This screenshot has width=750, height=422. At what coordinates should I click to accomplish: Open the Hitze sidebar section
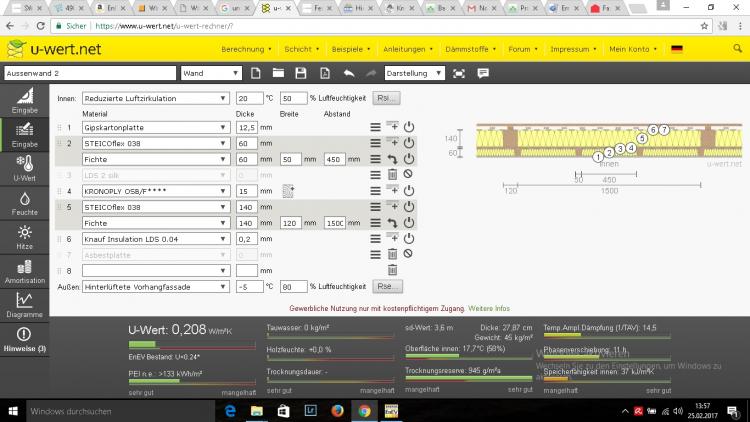[x=22, y=237]
